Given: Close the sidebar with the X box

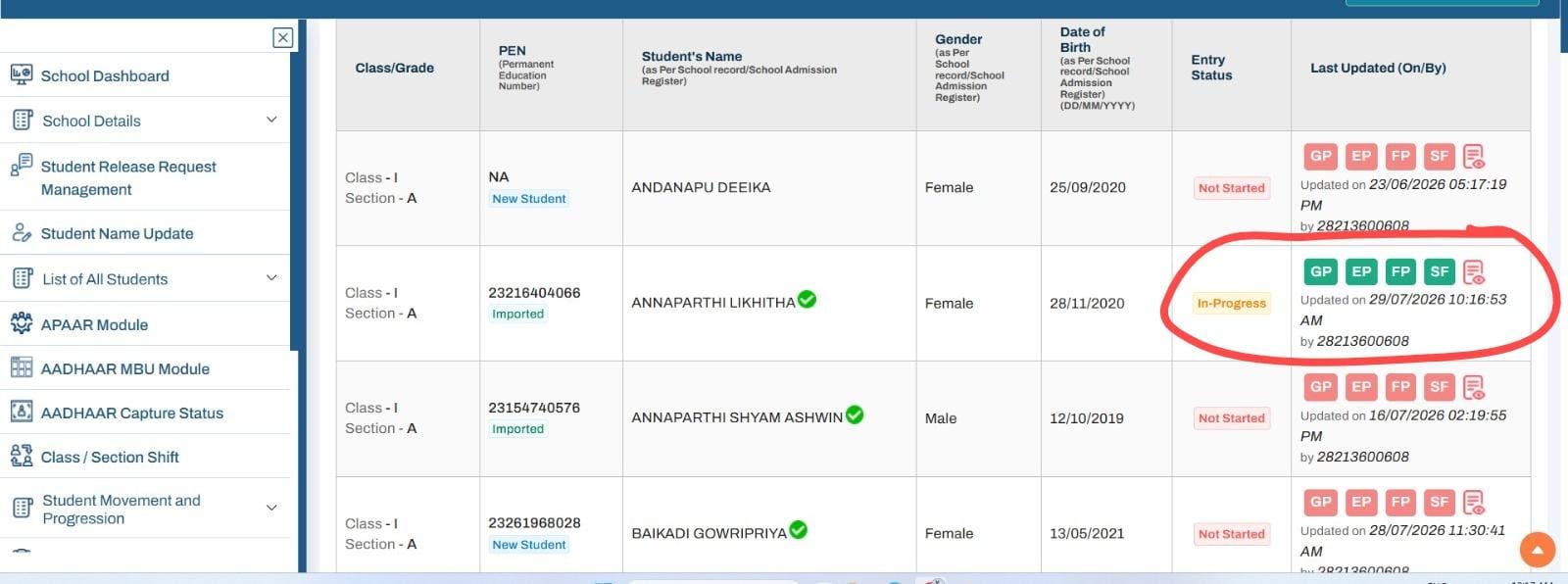Looking at the screenshot, I should (x=282, y=37).
